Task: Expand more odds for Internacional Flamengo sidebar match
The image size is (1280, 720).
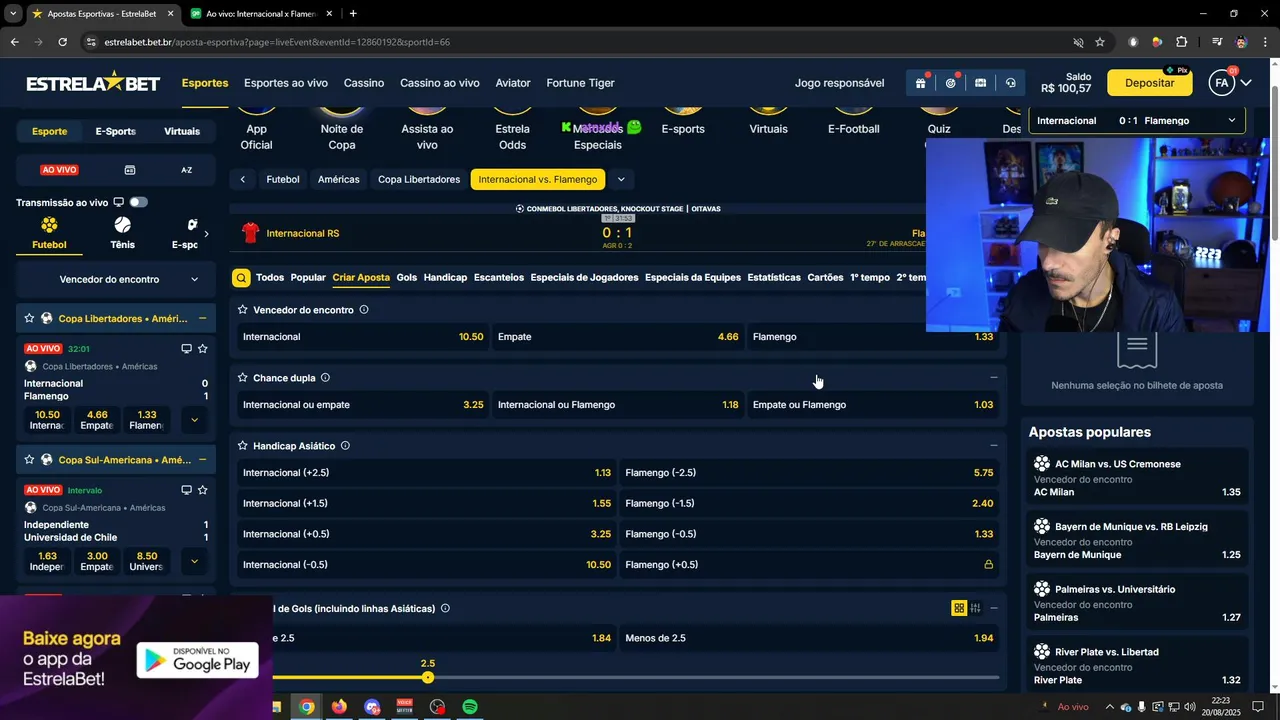Action: click(x=194, y=420)
